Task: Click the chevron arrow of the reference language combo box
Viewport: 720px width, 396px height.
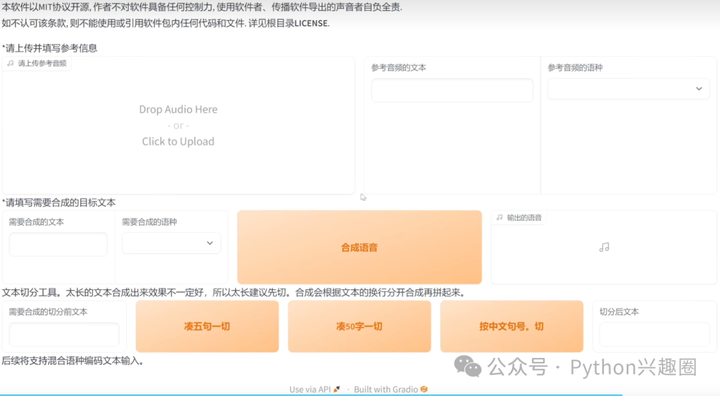Action: (x=699, y=89)
